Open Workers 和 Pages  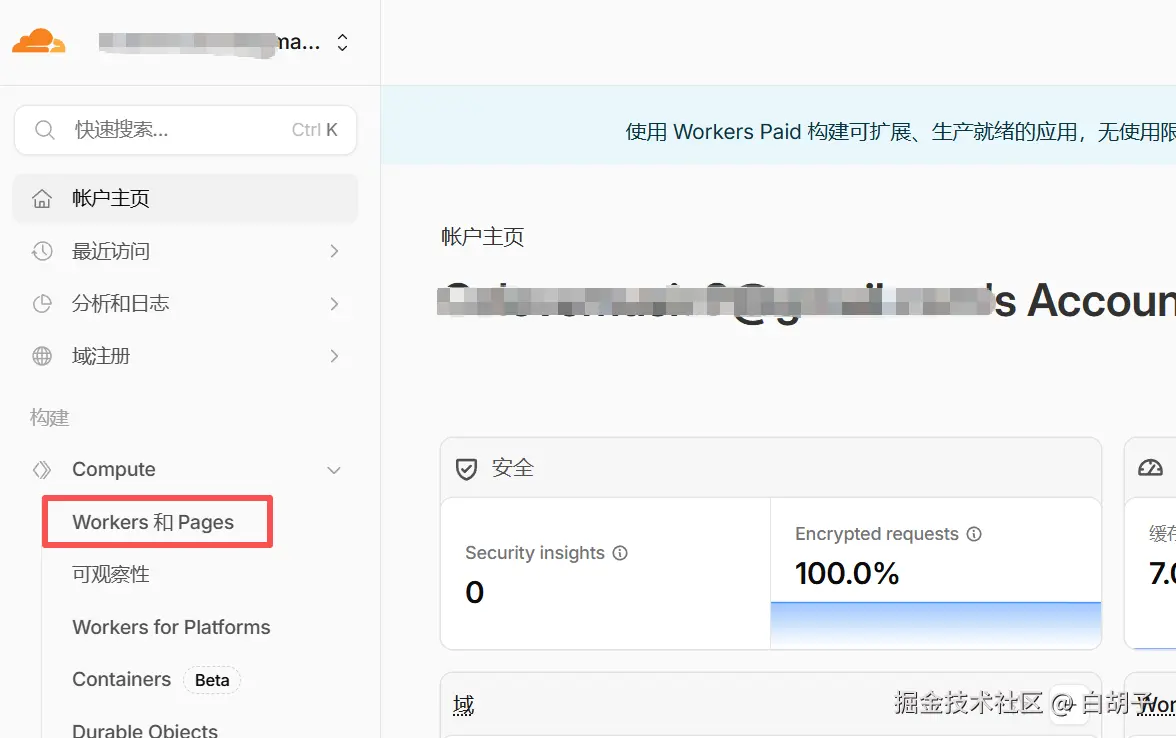click(153, 522)
